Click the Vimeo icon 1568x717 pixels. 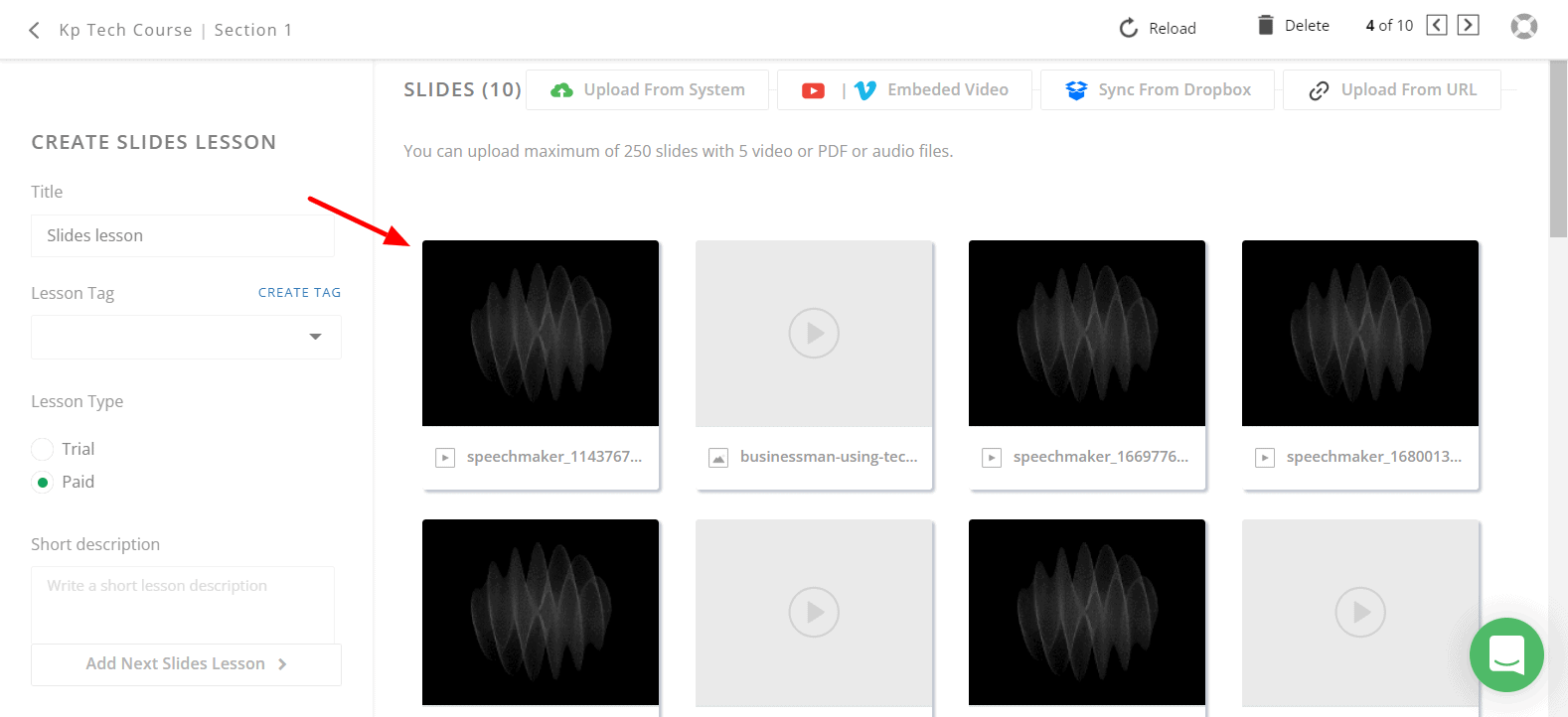pyautogui.click(x=865, y=90)
